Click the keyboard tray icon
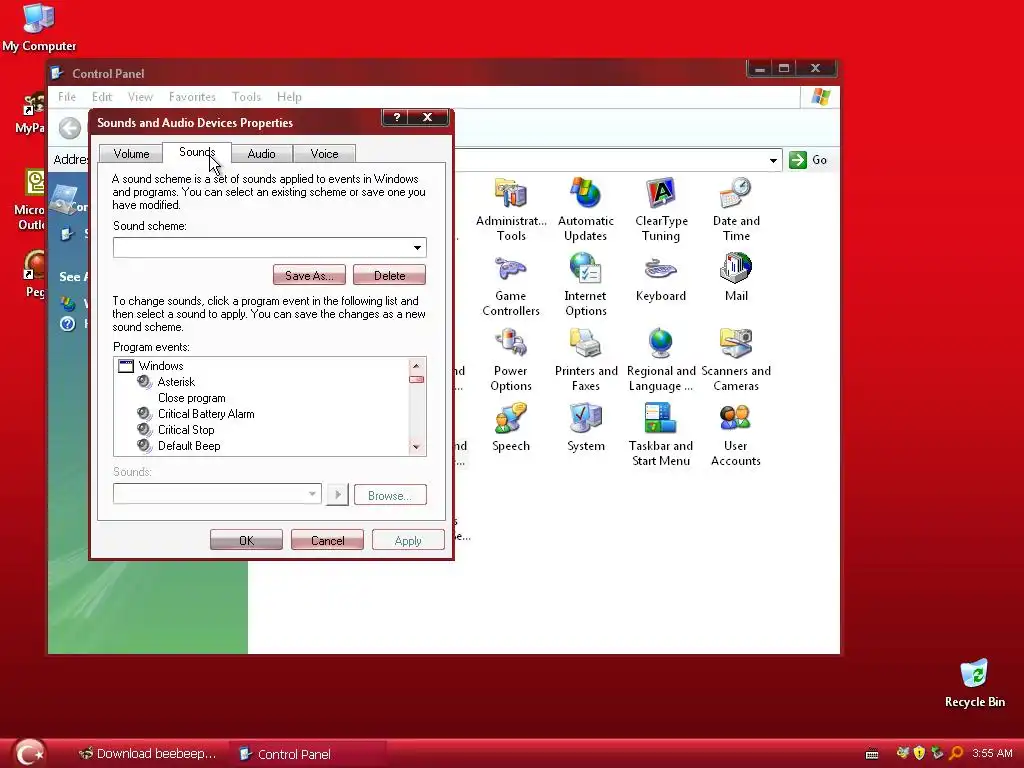 pos(872,754)
